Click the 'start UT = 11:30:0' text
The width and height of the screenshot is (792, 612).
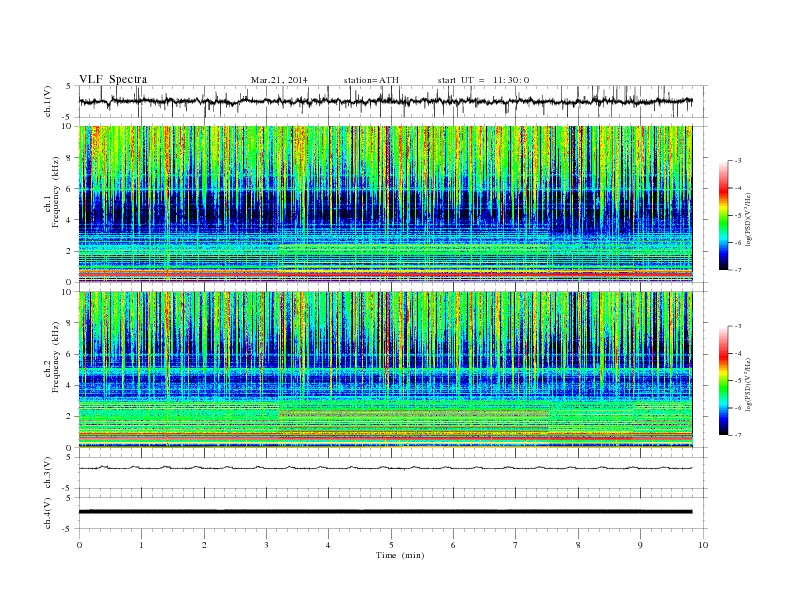coord(483,80)
